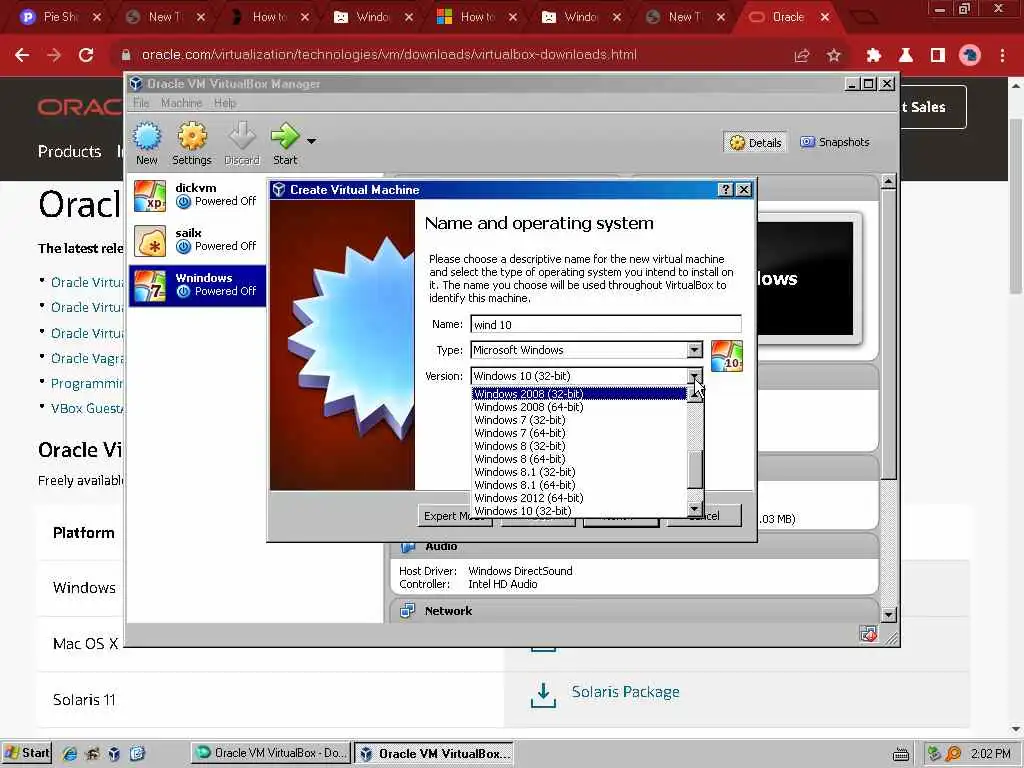Click details pane scroll up arrow
This screenshot has width=1024, height=768.
(x=888, y=182)
